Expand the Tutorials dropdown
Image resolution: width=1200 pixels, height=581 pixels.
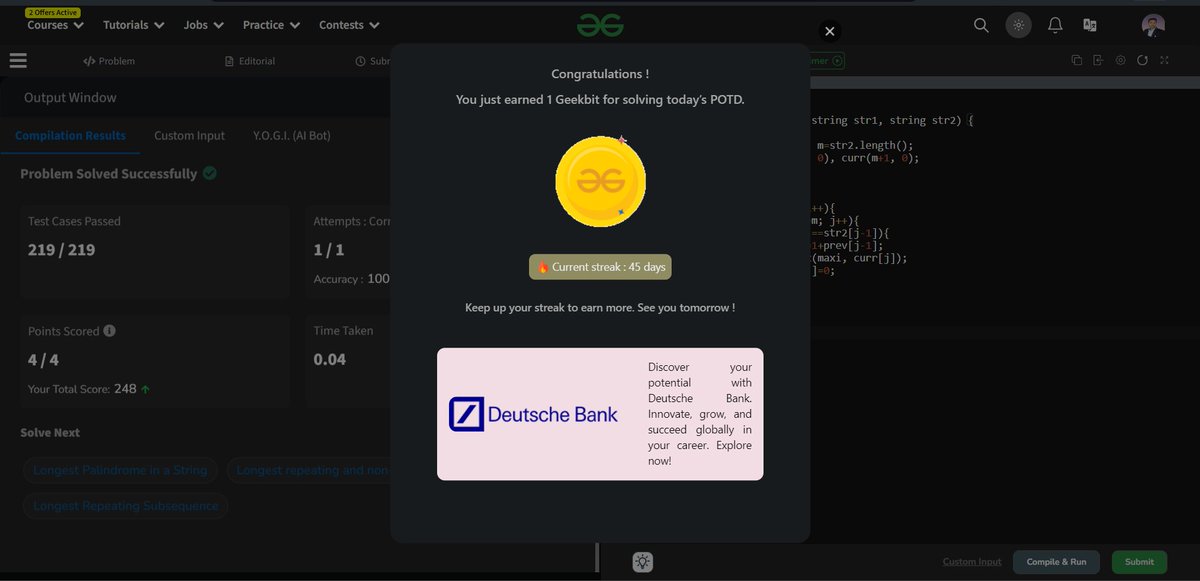(132, 25)
